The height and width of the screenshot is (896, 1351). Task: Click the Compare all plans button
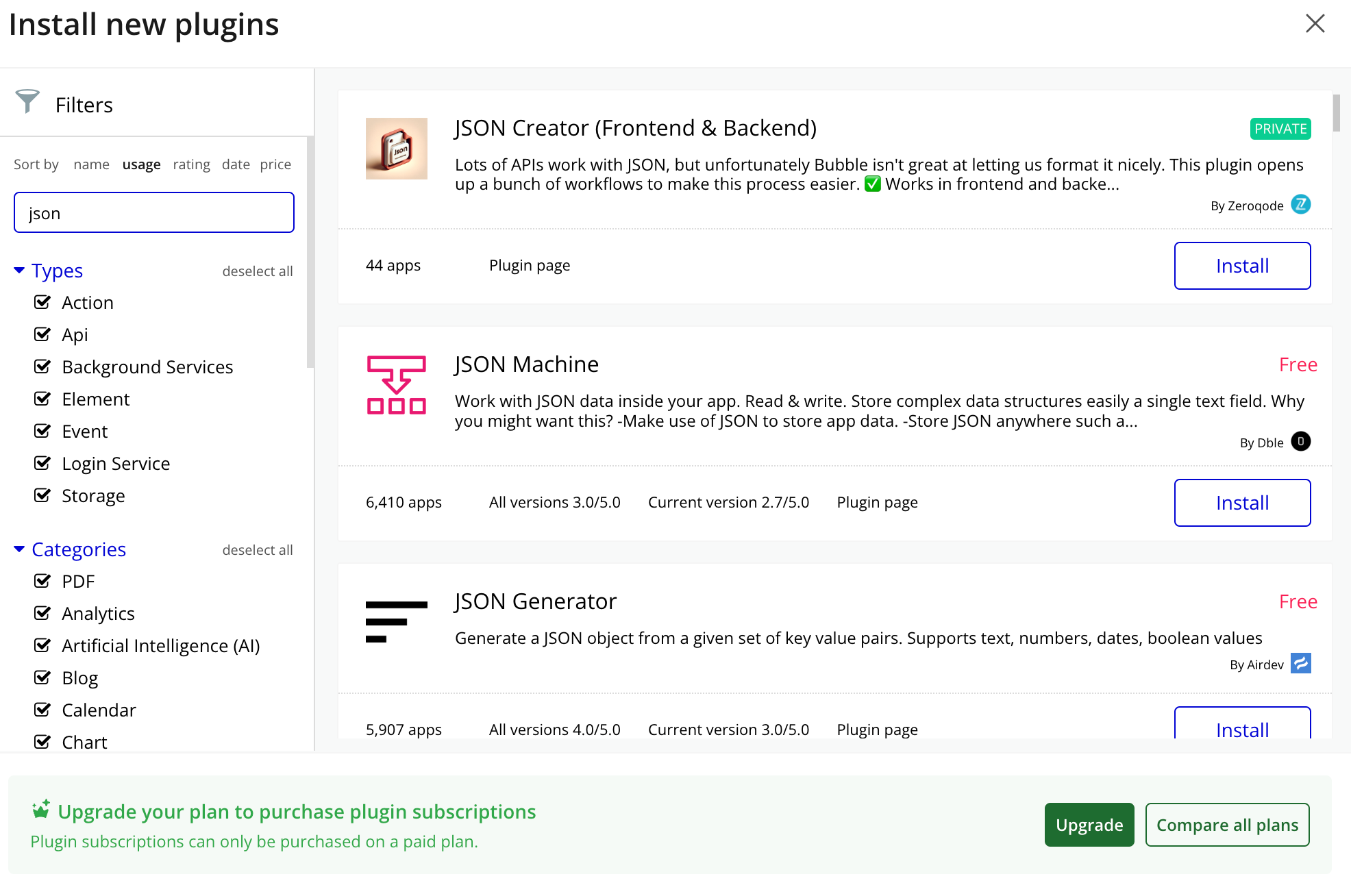pyautogui.click(x=1228, y=825)
